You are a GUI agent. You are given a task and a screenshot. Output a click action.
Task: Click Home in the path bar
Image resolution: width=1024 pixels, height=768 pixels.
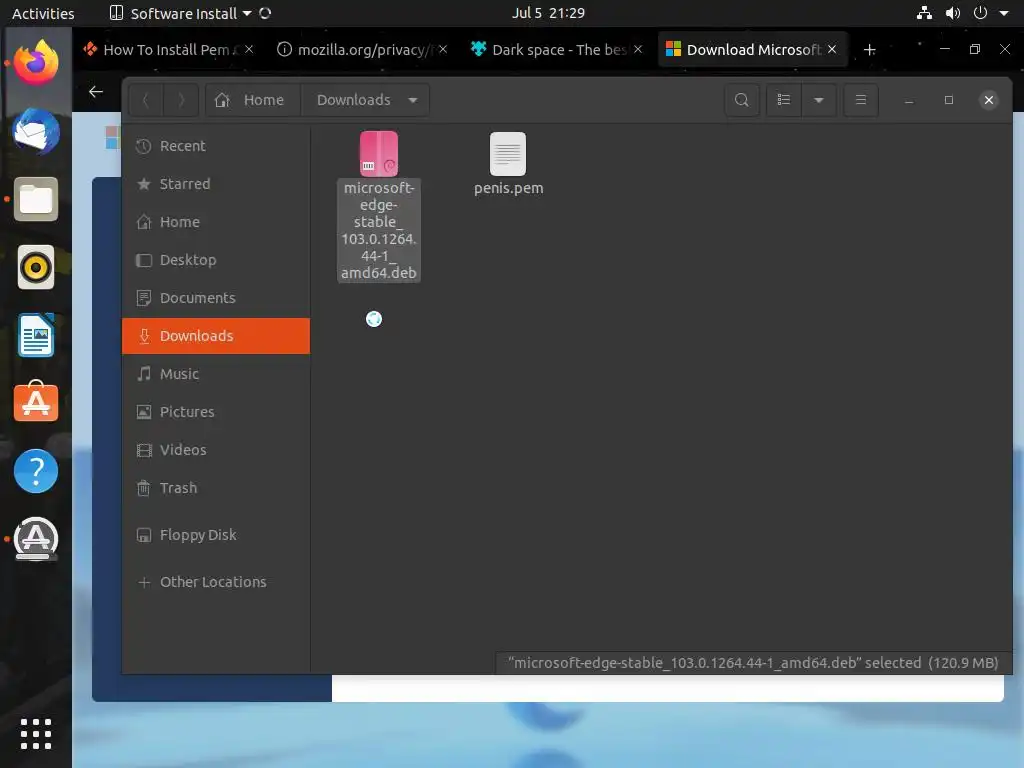(x=253, y=100)
